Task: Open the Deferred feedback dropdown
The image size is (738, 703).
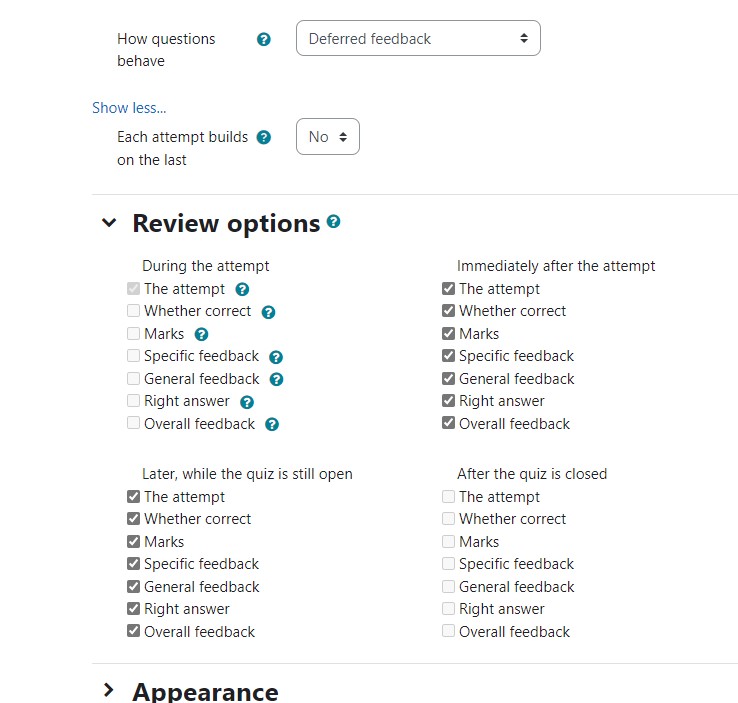Action: [x=418, y=38]
